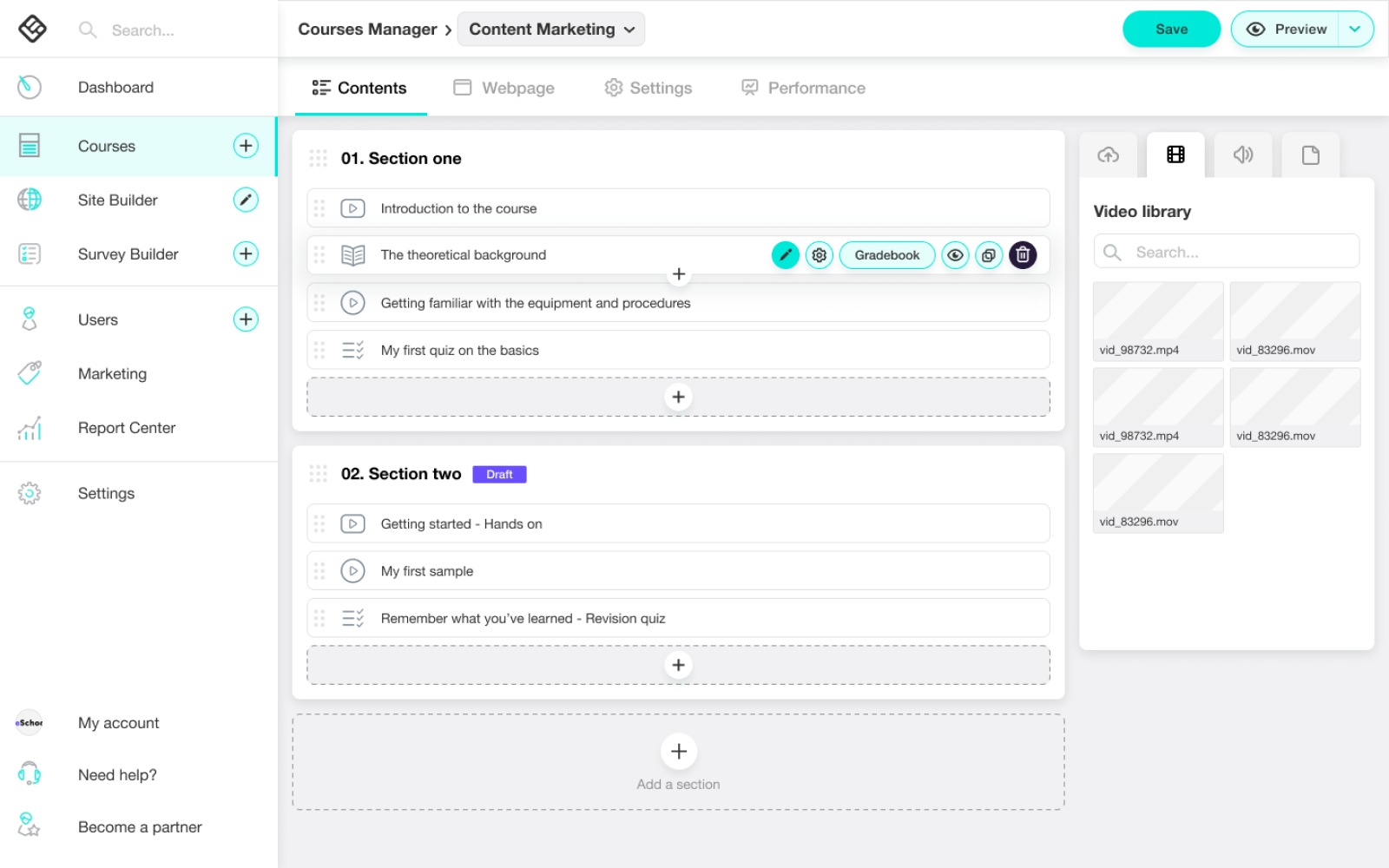This screenshot has width=1389, height=868.
Task: Click the Save button
Action: coord(1171,30)
